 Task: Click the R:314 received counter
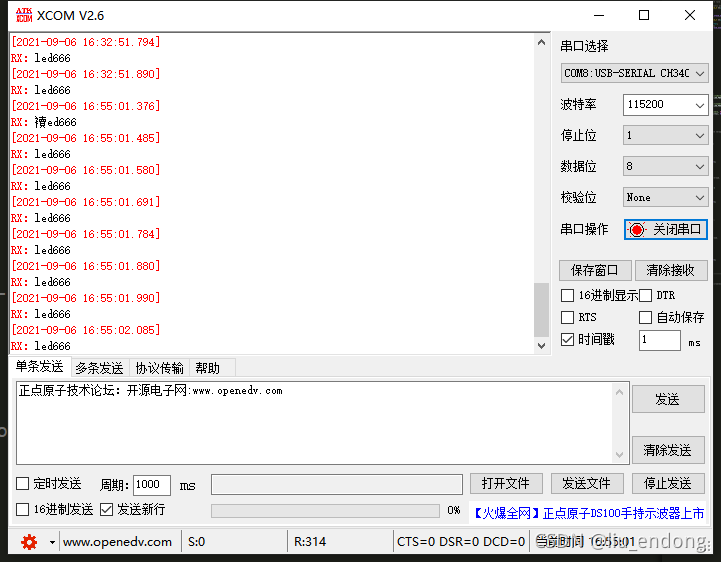coord(310,542)
